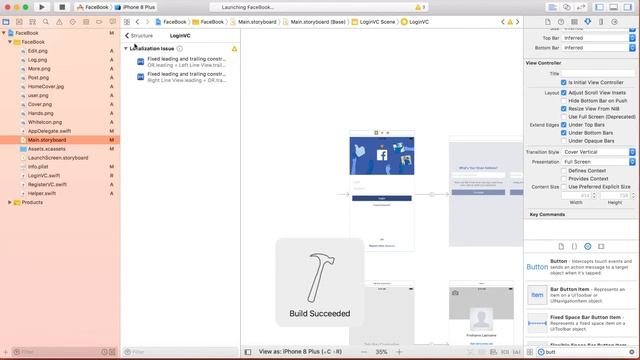
Task: Open the Find navigator magnifier icon
Action: click(x=46, y=22)
